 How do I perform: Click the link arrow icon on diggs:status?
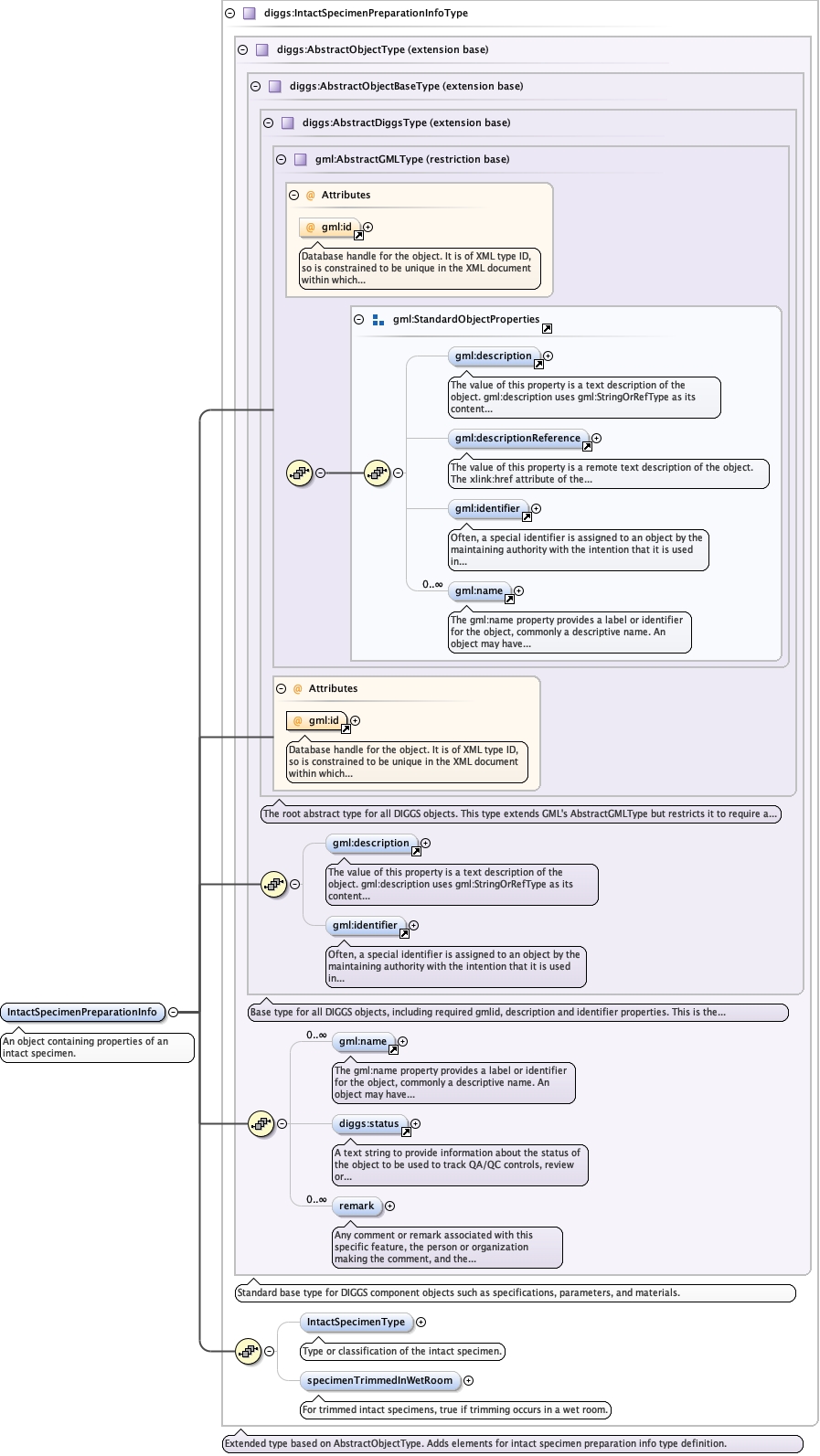point(406,1132)
